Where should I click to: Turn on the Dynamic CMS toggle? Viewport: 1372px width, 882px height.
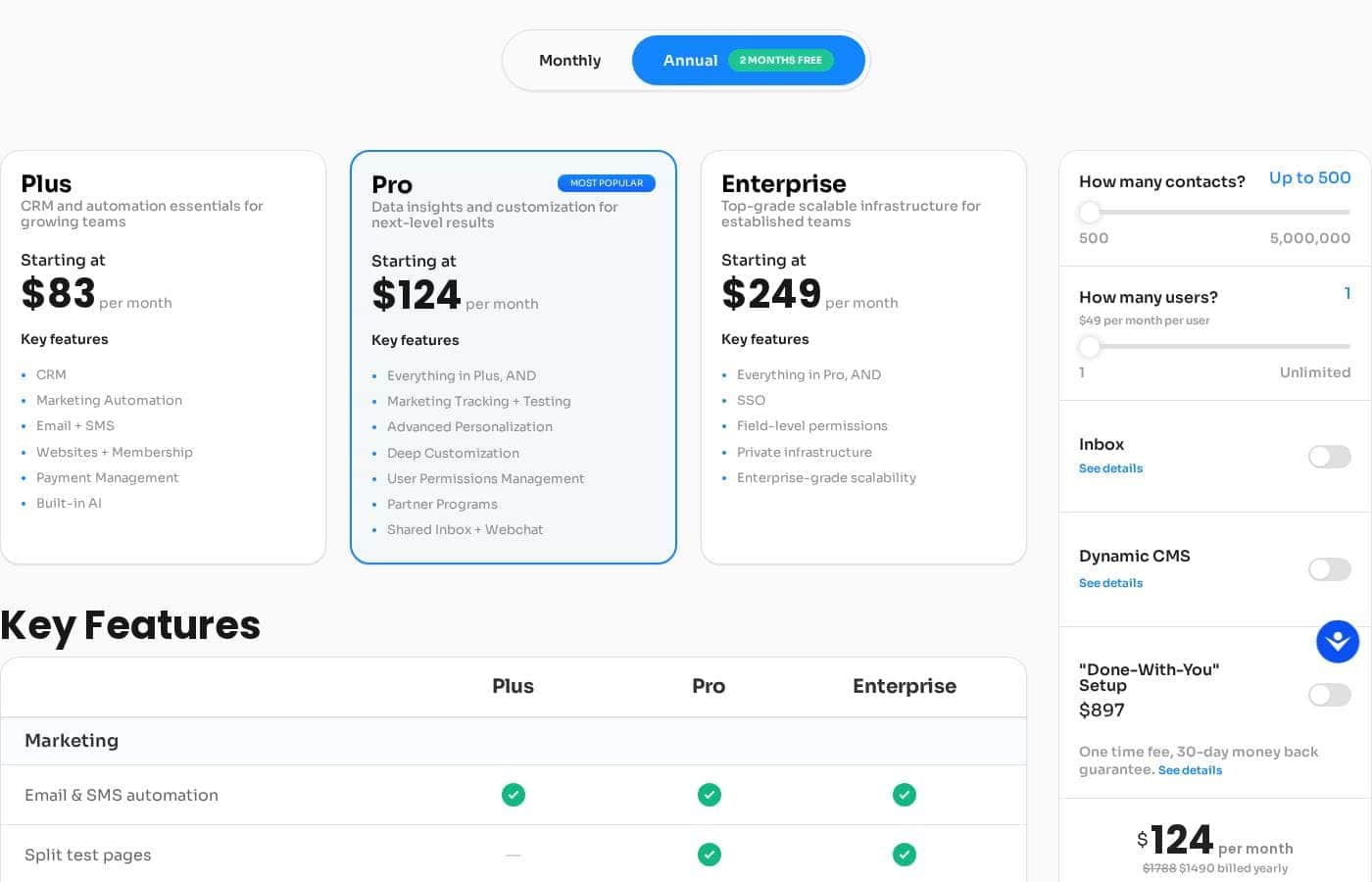click(1330, 569)
